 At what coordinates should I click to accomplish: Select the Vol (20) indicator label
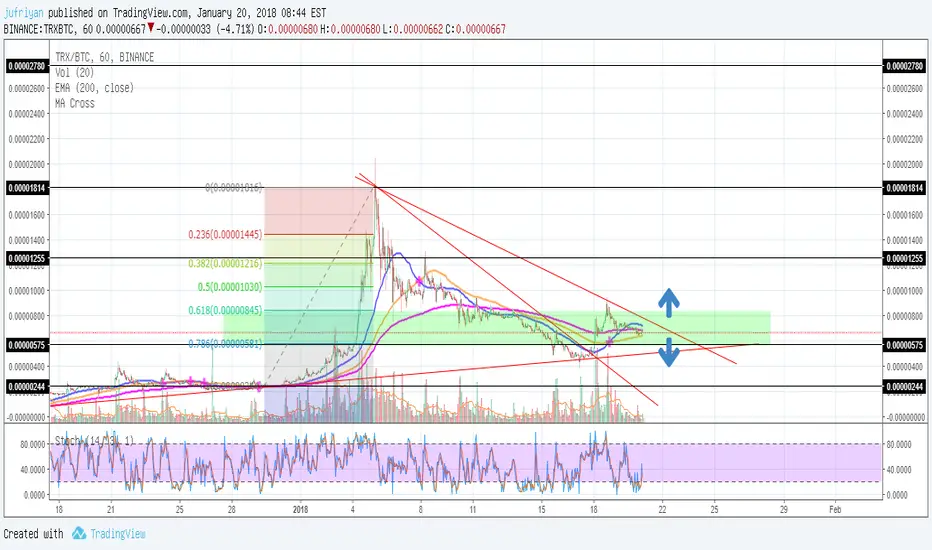(75, 73)
